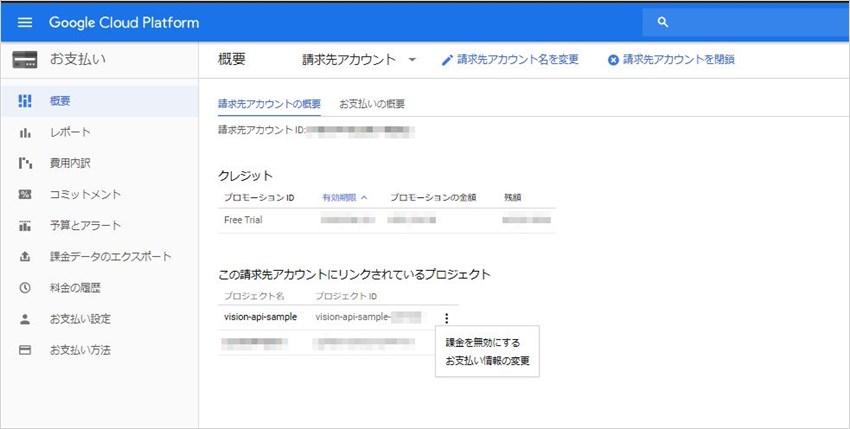Select 課金を無効にする from the menu
This screenshot has height=429, width=850.
pos(482,343)
